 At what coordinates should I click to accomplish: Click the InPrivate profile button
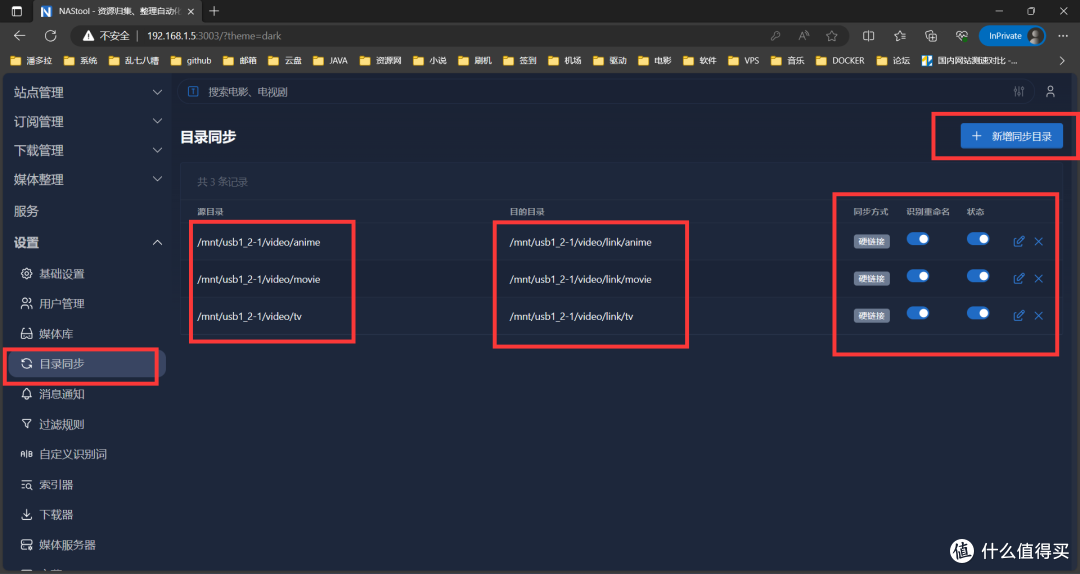(1012, 36)
